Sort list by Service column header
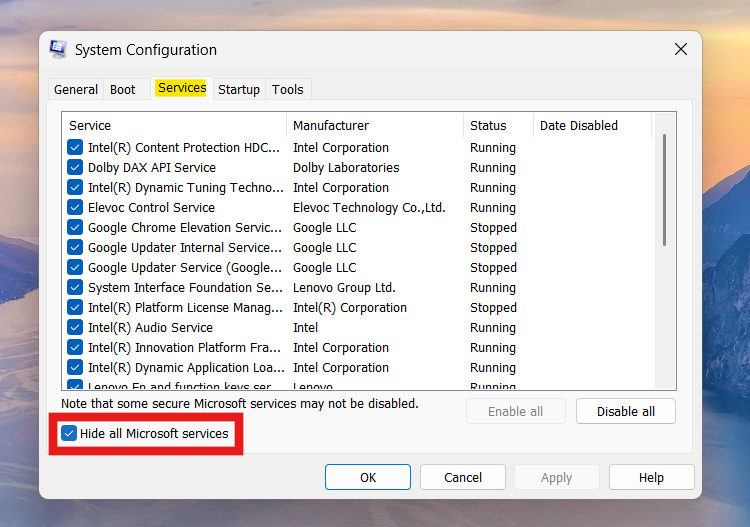This screenshot has width=750, height=527. pos(174,125)
